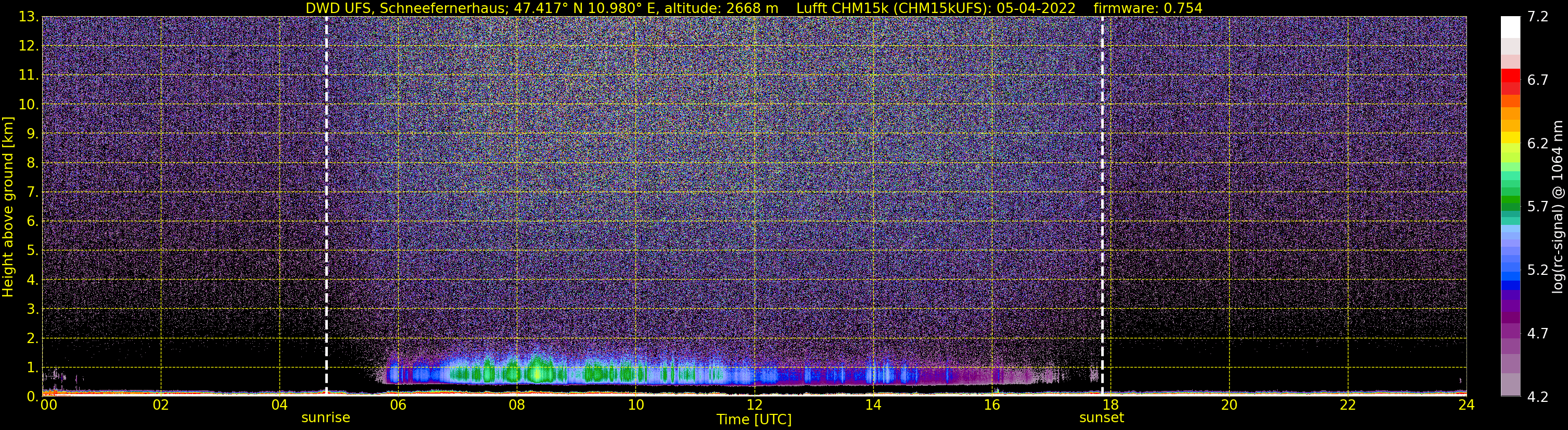This screenshot has width=1568, height=430.
Task: Click the '5.' tick on the height axis
Action: (x=32, y=251)
